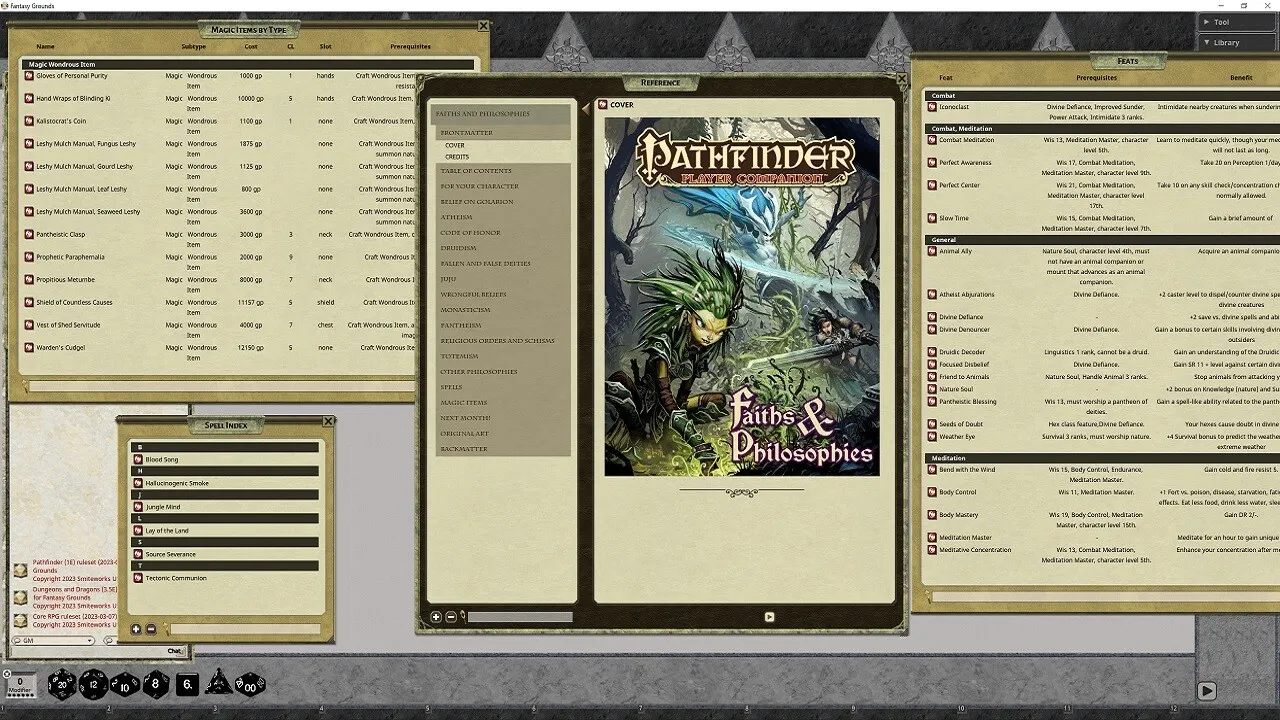
Task: Click plus icon in Reference window footer
Action: tap(436, 617)
